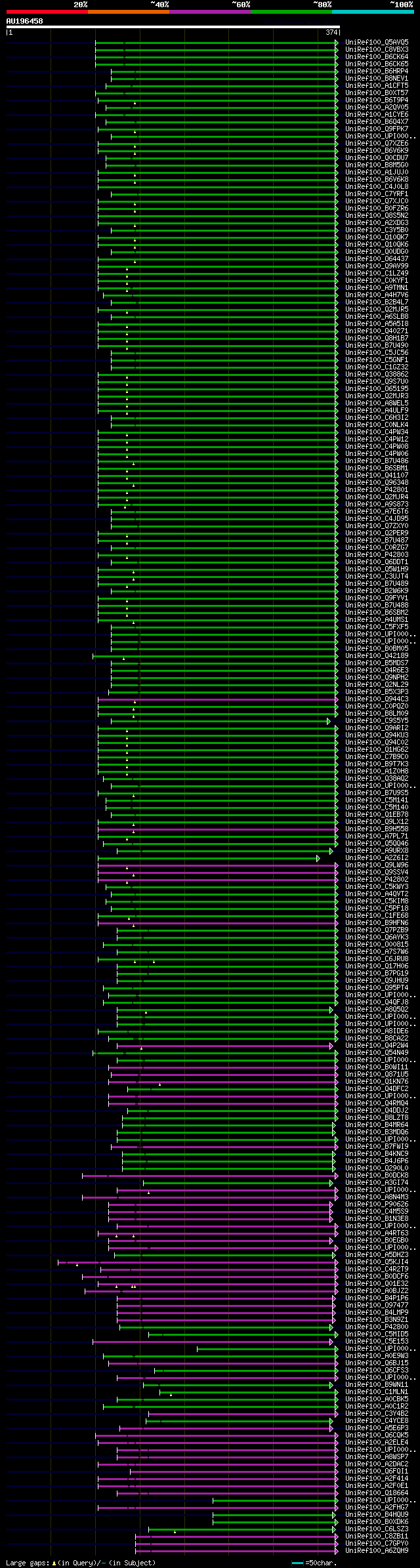Open hit UniRef100_Q5AVQ5

coord(377,42)
